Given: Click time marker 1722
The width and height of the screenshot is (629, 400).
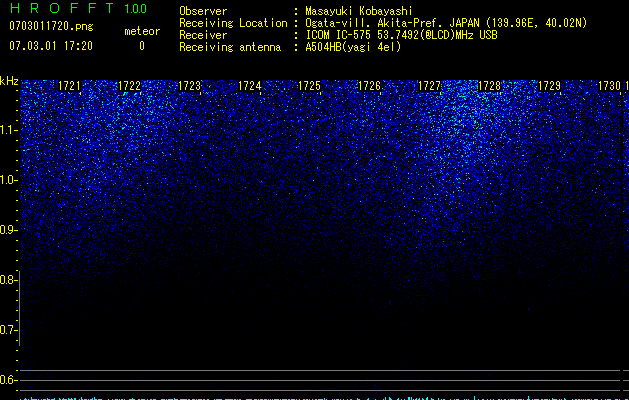Looking at the screenshot, I should [129, 86].
